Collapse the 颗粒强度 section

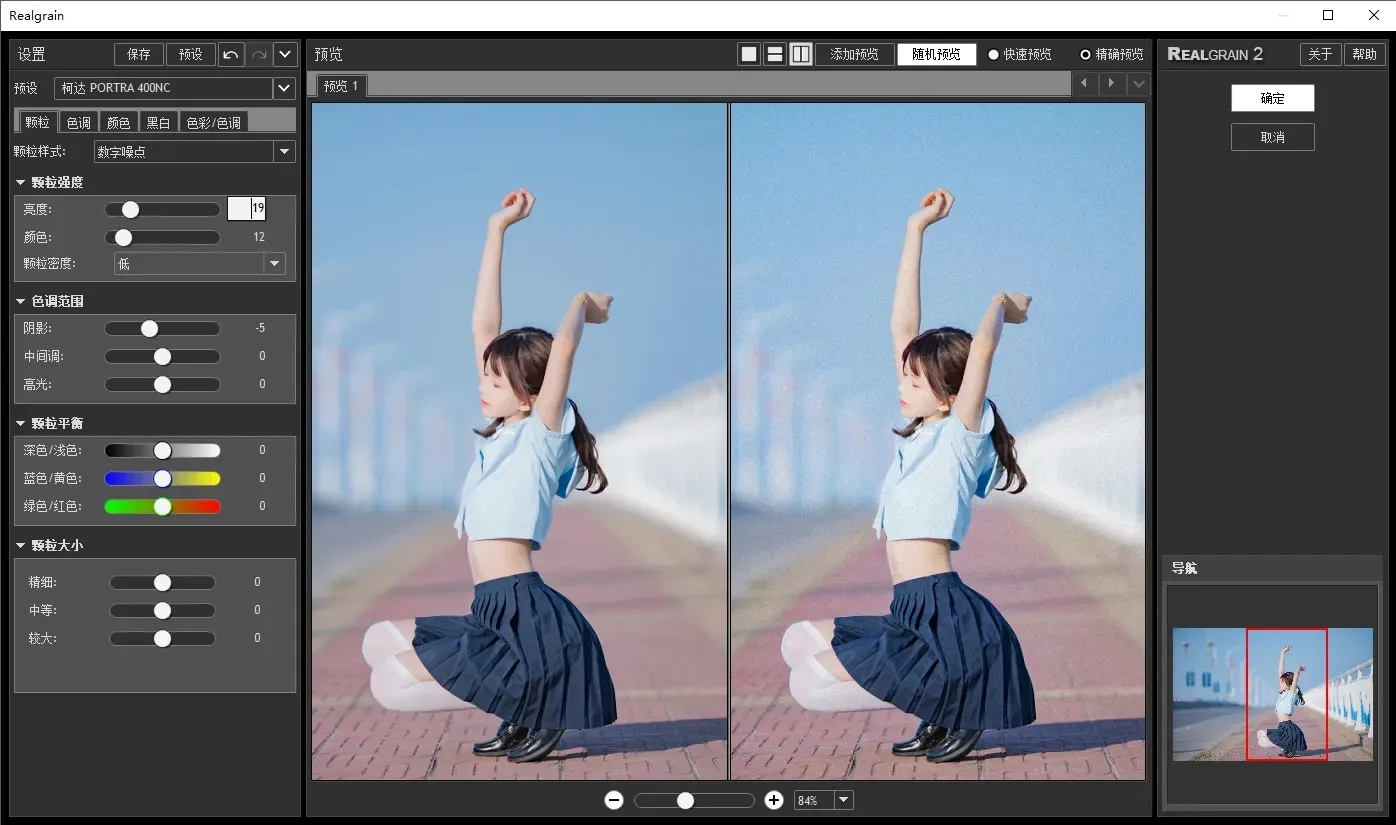coord(21,182)
